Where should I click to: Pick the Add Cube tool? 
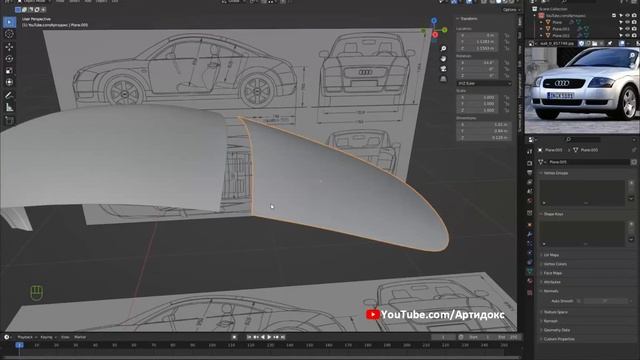click(9, 120)
